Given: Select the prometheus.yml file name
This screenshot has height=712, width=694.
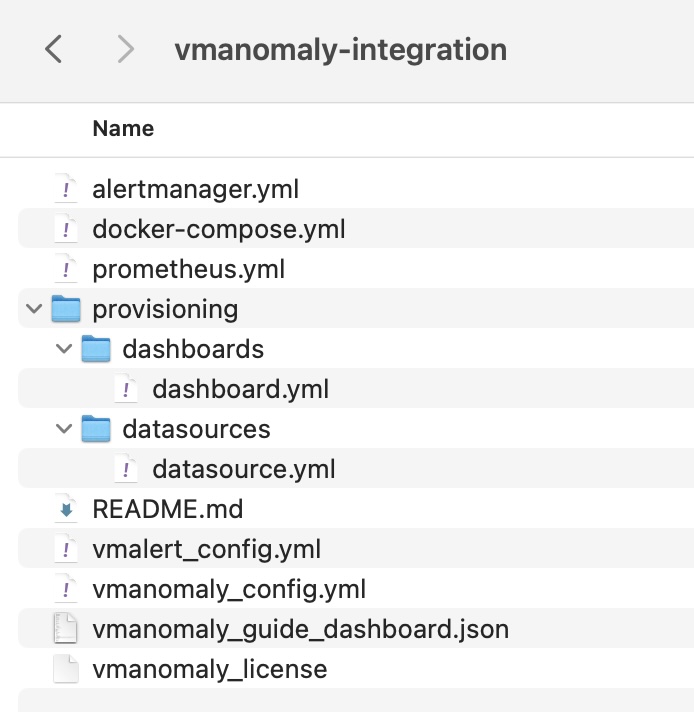Looking at the screenshot, I should 188,269.
